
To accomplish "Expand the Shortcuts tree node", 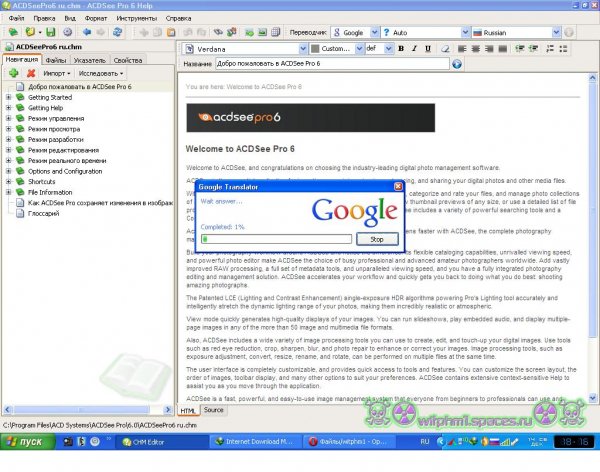I will click(8, 181).
